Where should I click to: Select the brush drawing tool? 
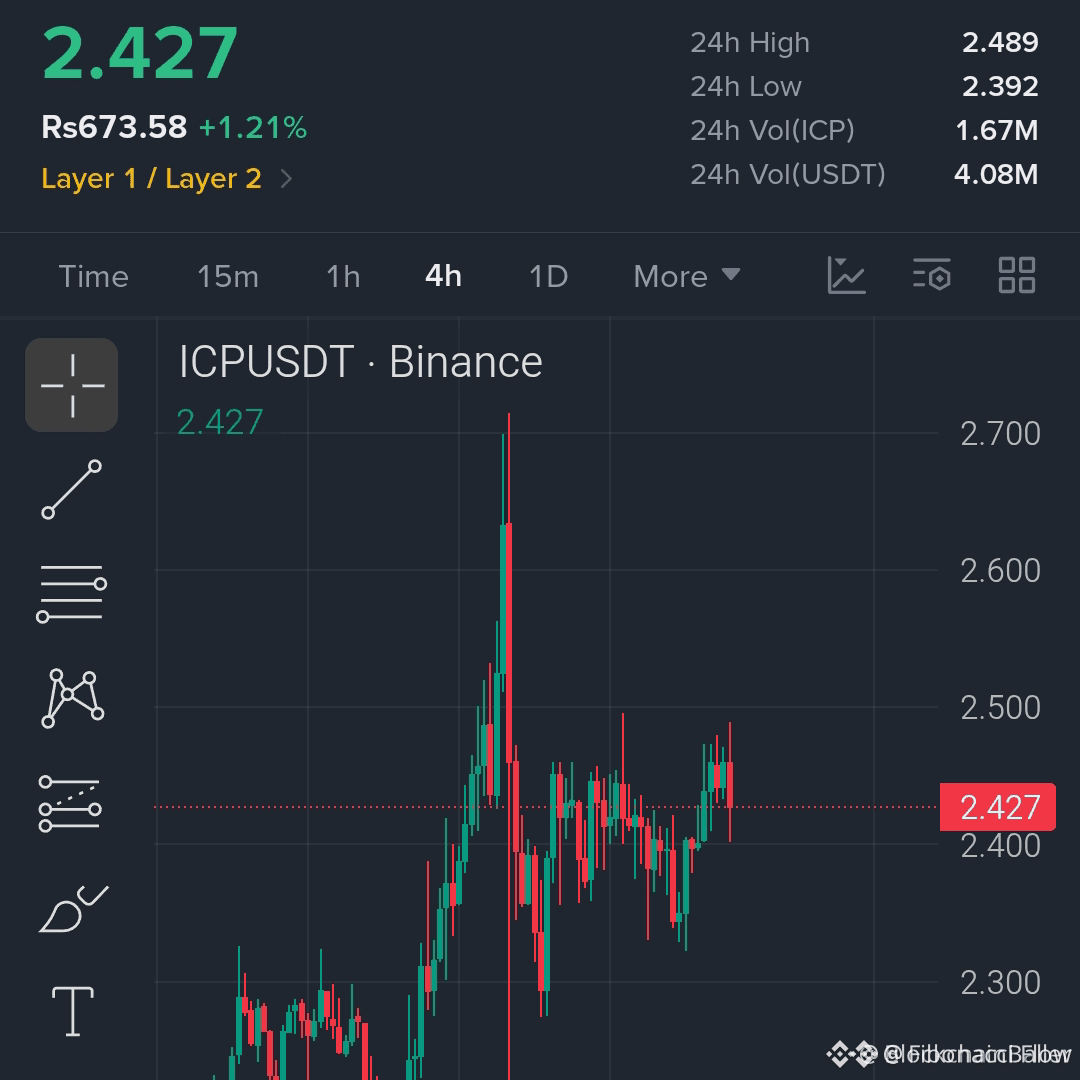73,909
